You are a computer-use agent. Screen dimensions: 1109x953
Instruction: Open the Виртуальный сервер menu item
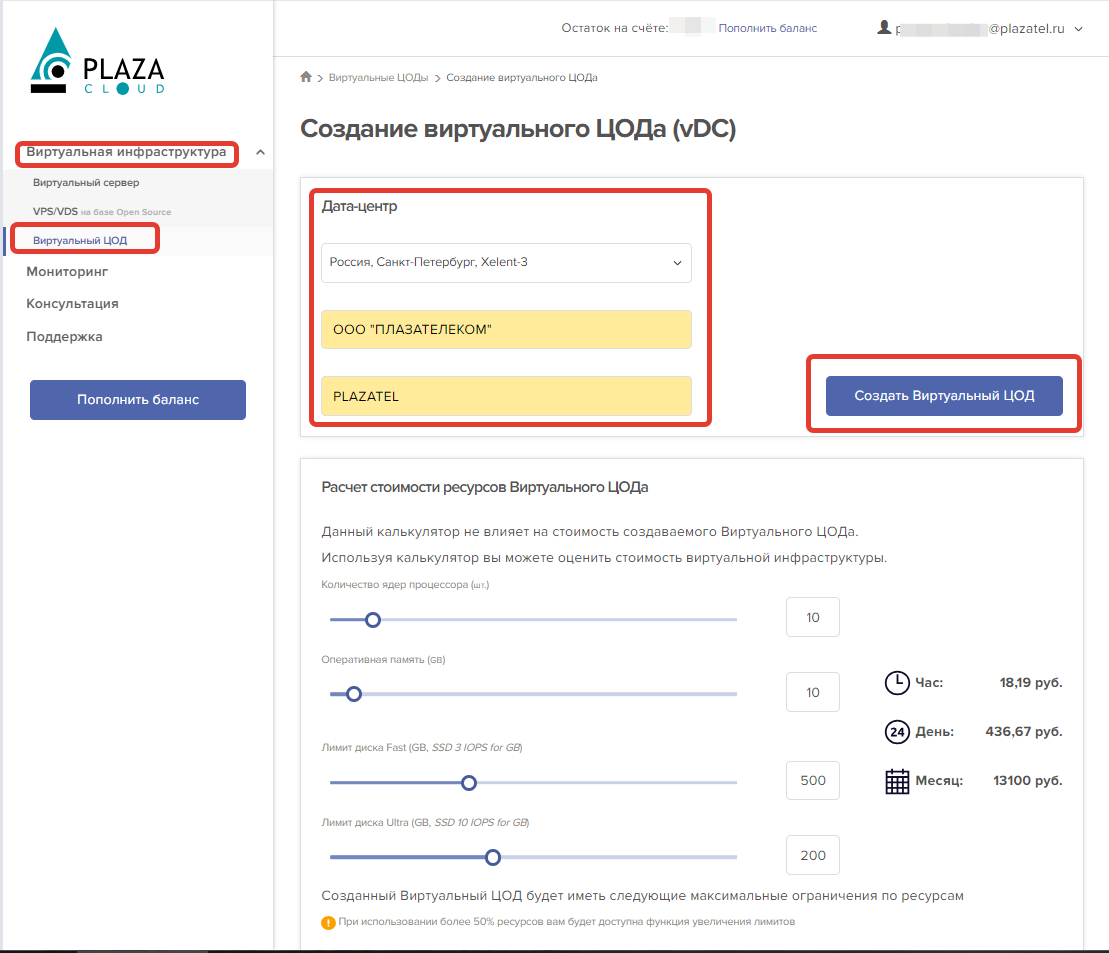tap(86, 183)
